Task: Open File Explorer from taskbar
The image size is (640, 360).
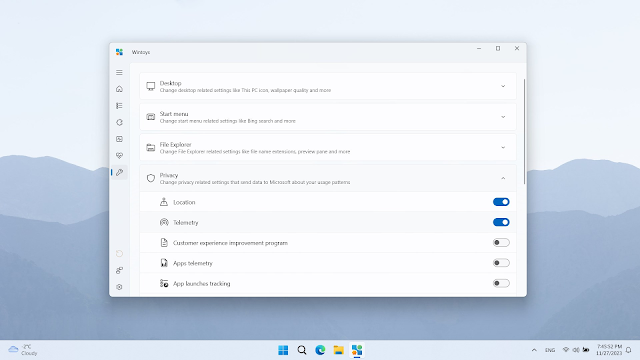Action: 338,350
